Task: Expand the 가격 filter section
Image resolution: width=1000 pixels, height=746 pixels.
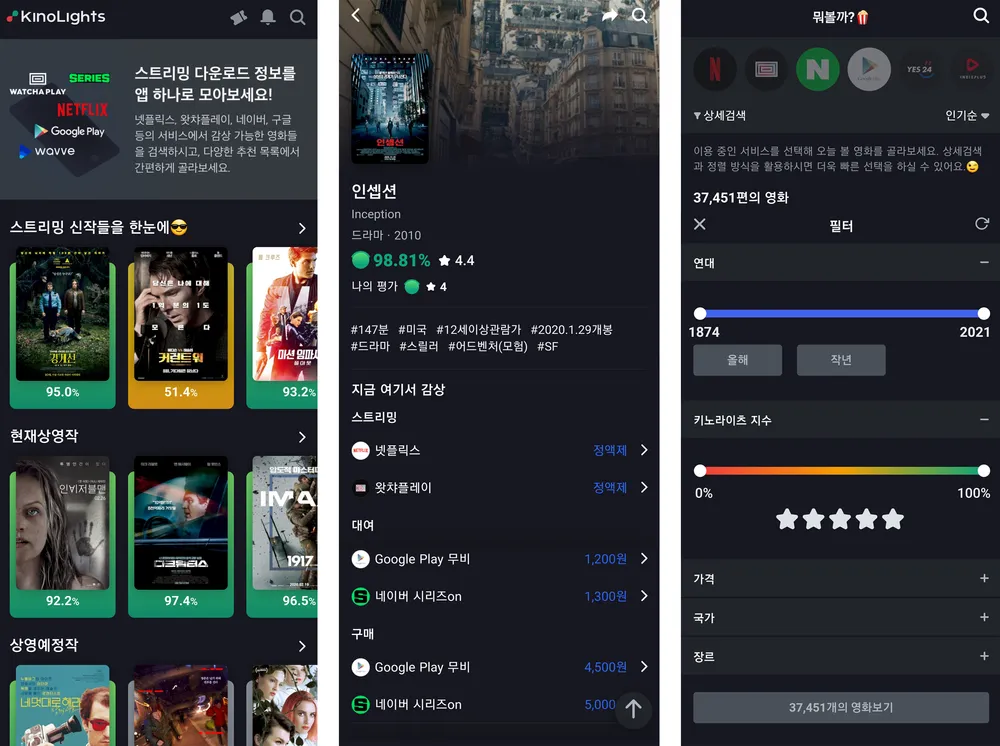Action: (984, 578)
